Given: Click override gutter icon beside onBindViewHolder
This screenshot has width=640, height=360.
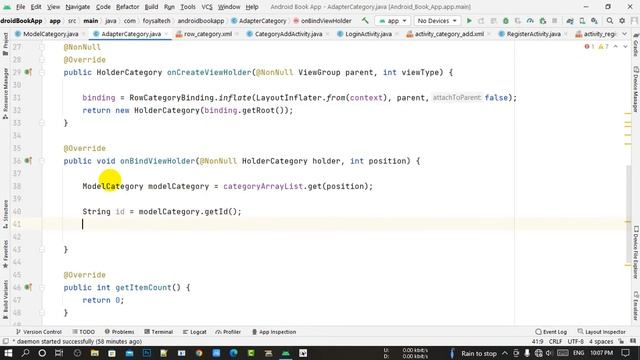Looking at the screenshot, I should point(28,161).
